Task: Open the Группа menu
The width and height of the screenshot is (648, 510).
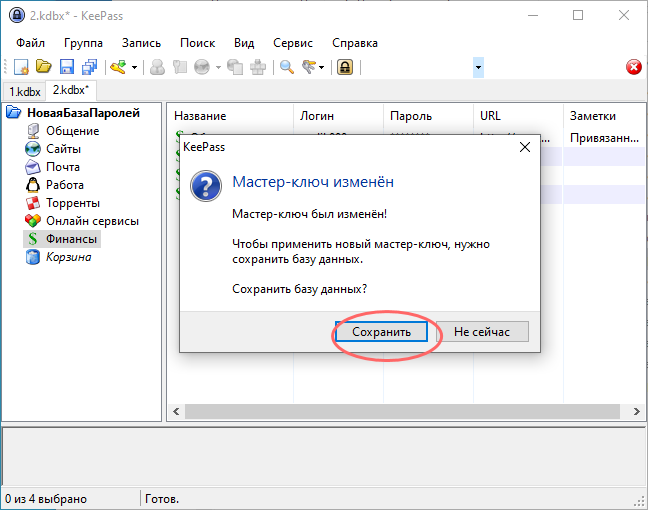Action: (83, 43)
